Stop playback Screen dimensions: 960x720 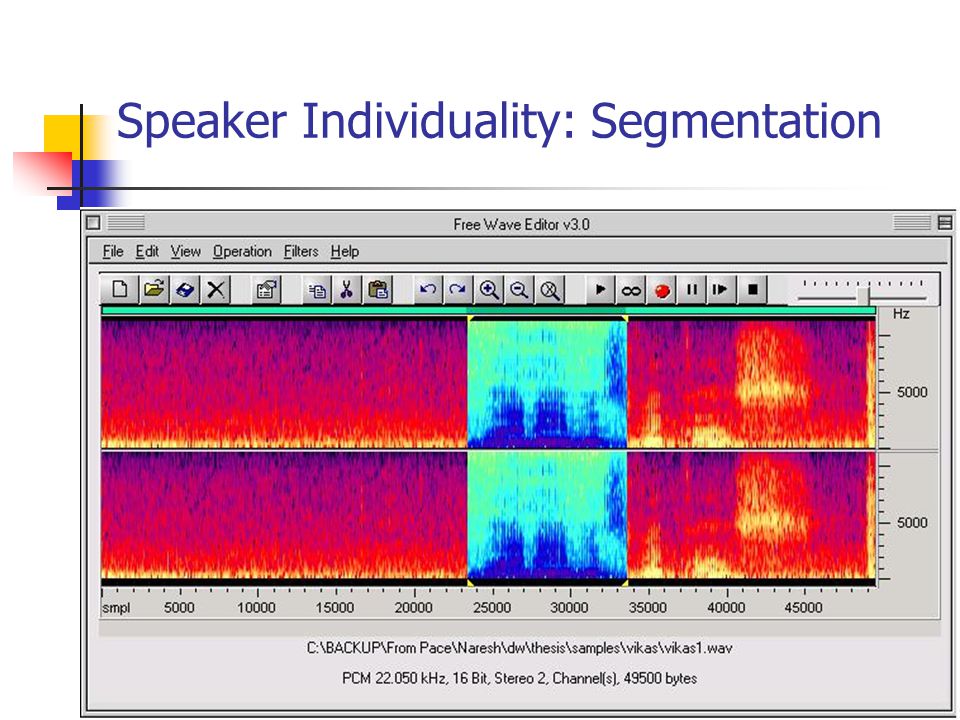pyautogui.click(x=753, y=289)
